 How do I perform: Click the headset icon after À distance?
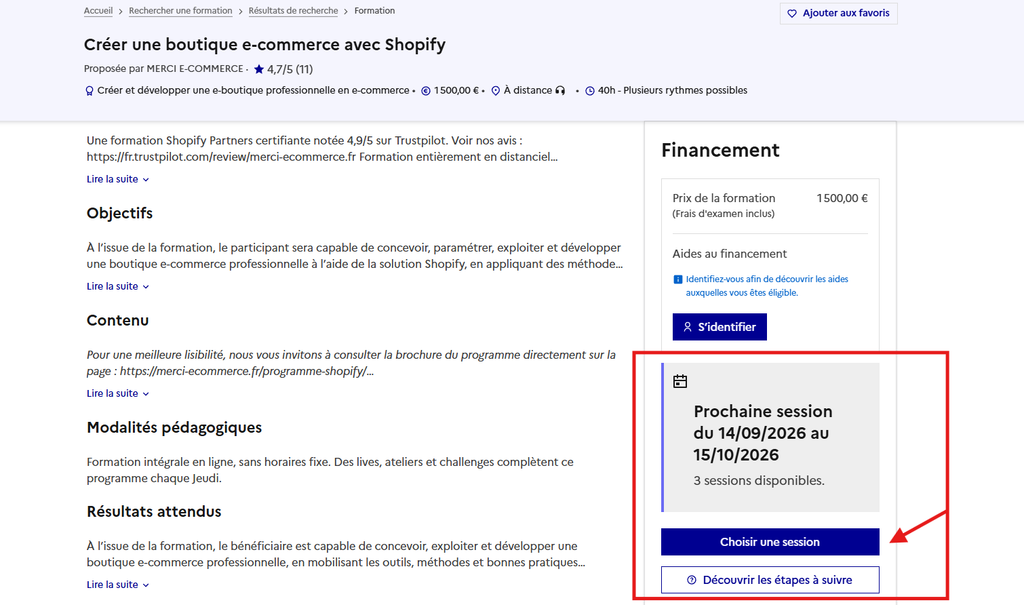coord(560,91)
